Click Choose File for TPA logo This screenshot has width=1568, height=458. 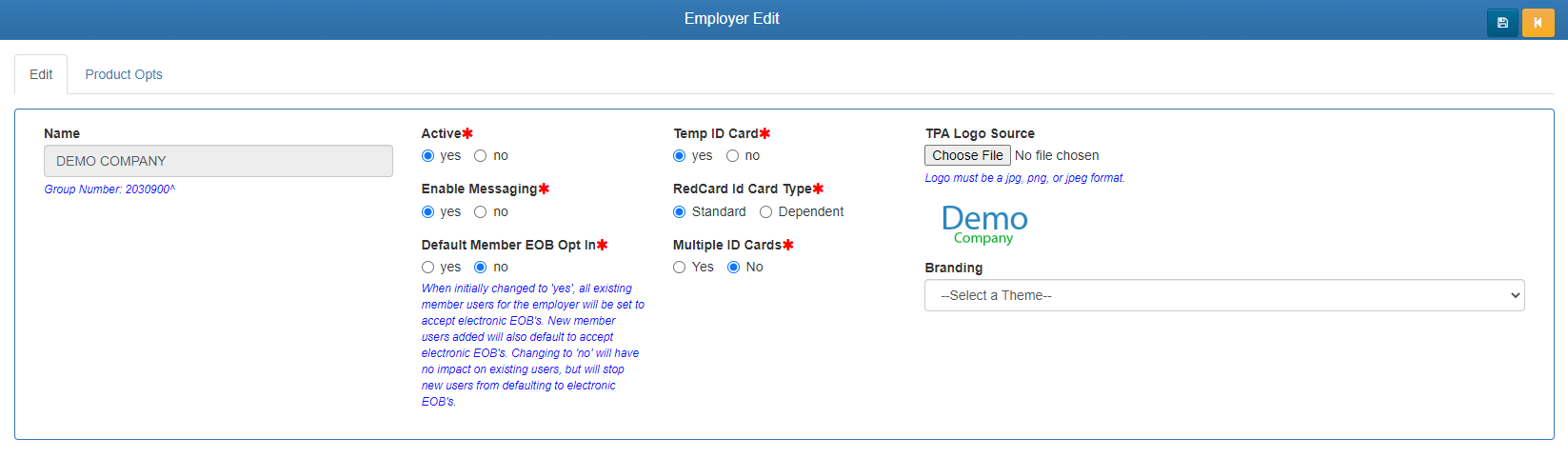(x=967, y=155)
